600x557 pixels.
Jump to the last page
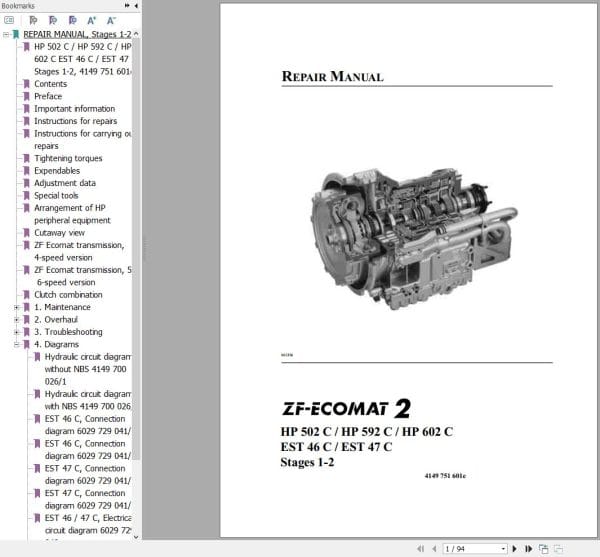click(528, 549)
